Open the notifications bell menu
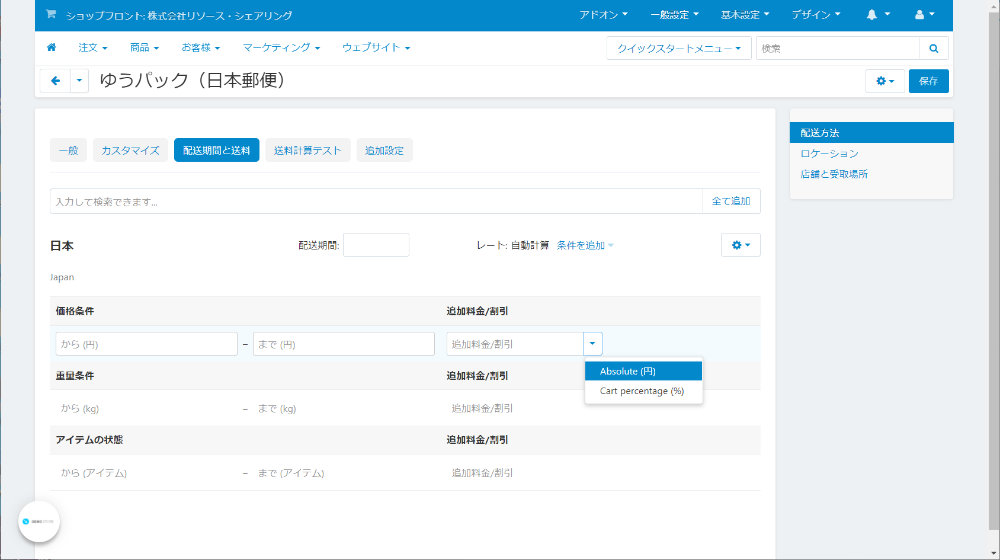This screenshot has width=1000, height=560. click(878, 15)
